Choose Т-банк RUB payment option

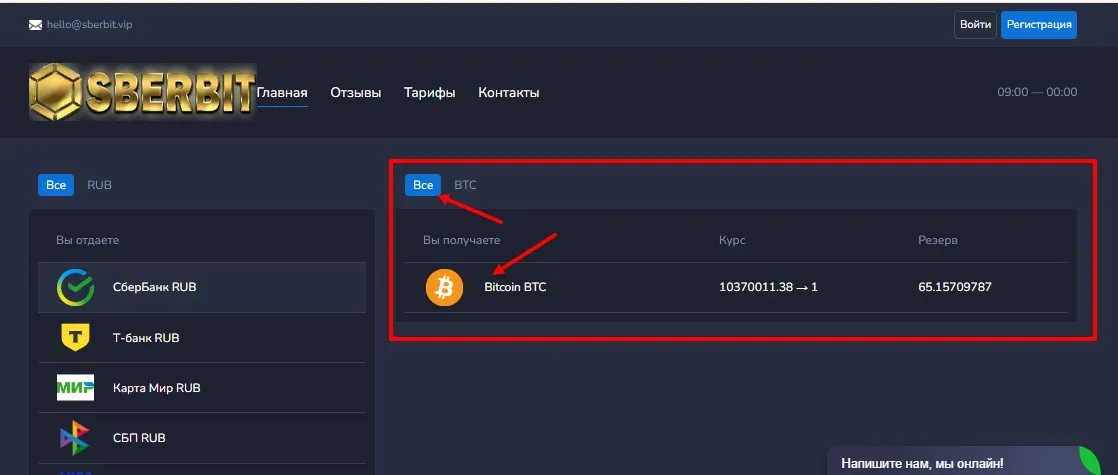(x=202, y=337)
